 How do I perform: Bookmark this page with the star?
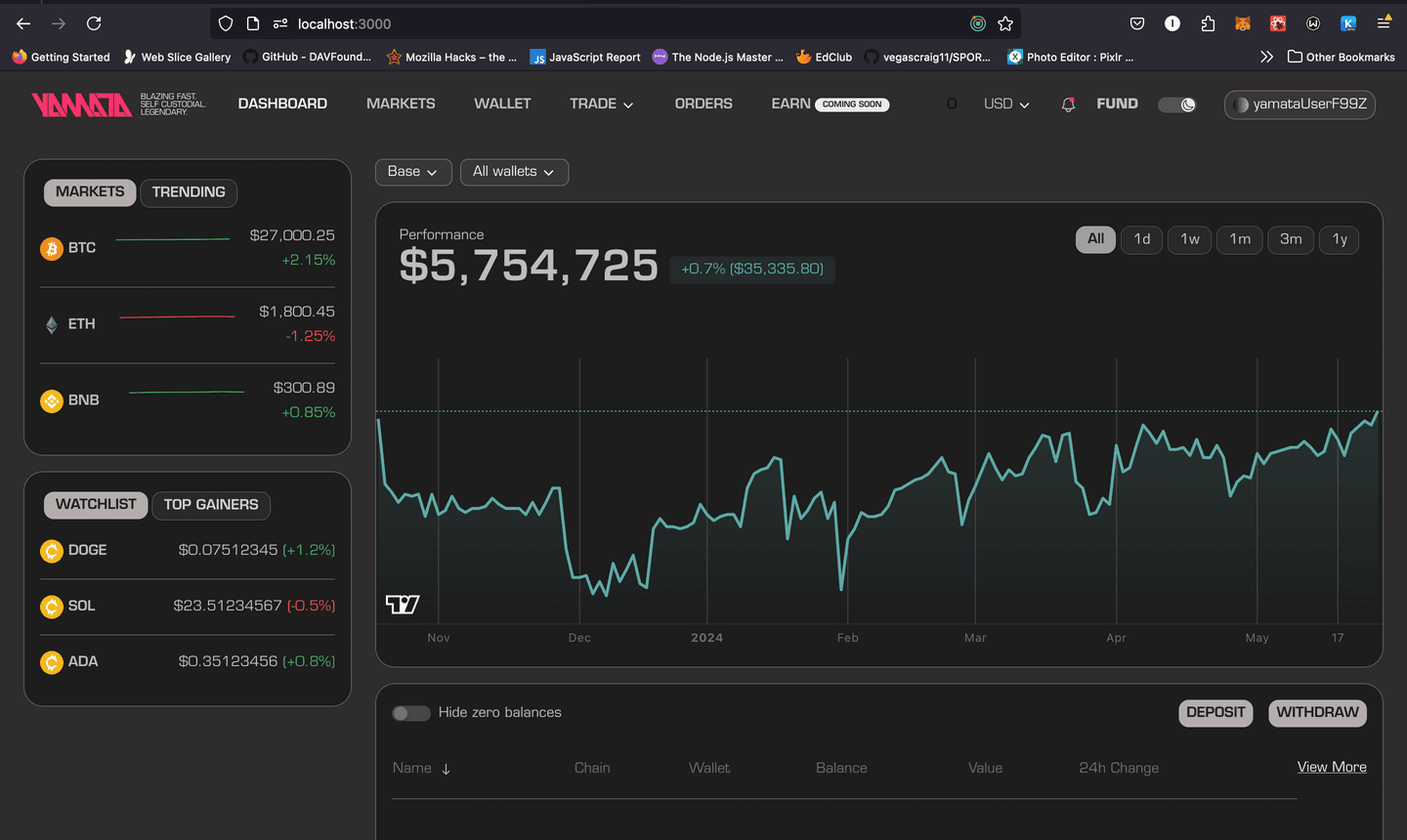point(1005,23)
